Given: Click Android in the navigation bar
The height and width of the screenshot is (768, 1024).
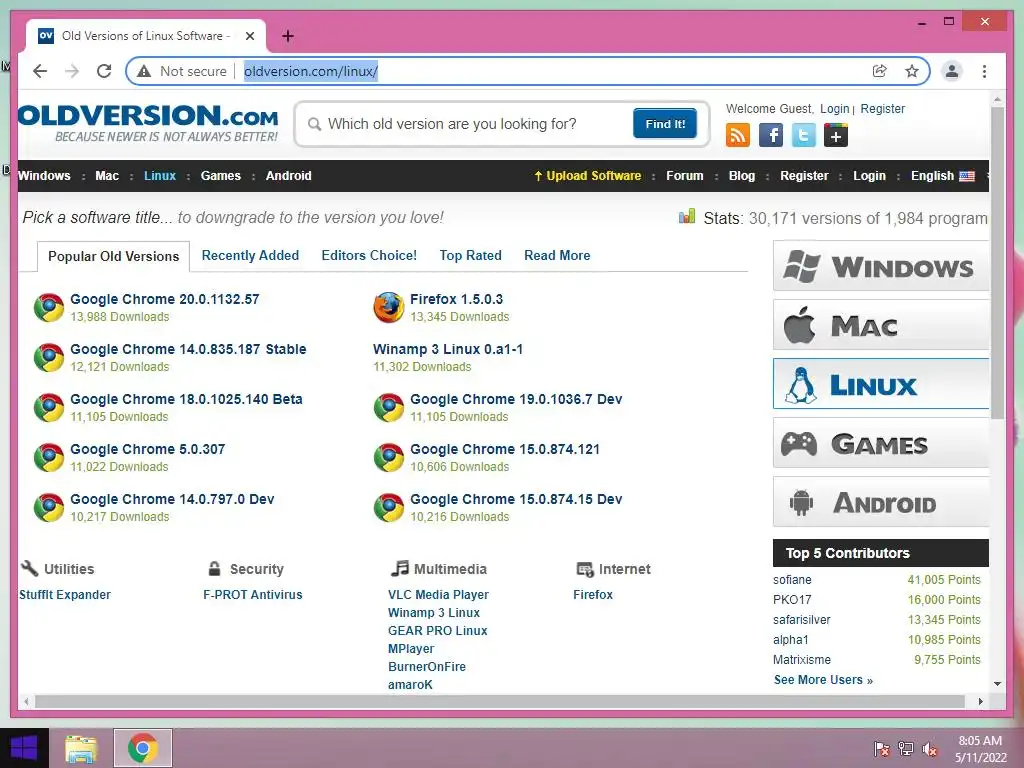Looking at the screenshot, I should click(x=289, y=176).
